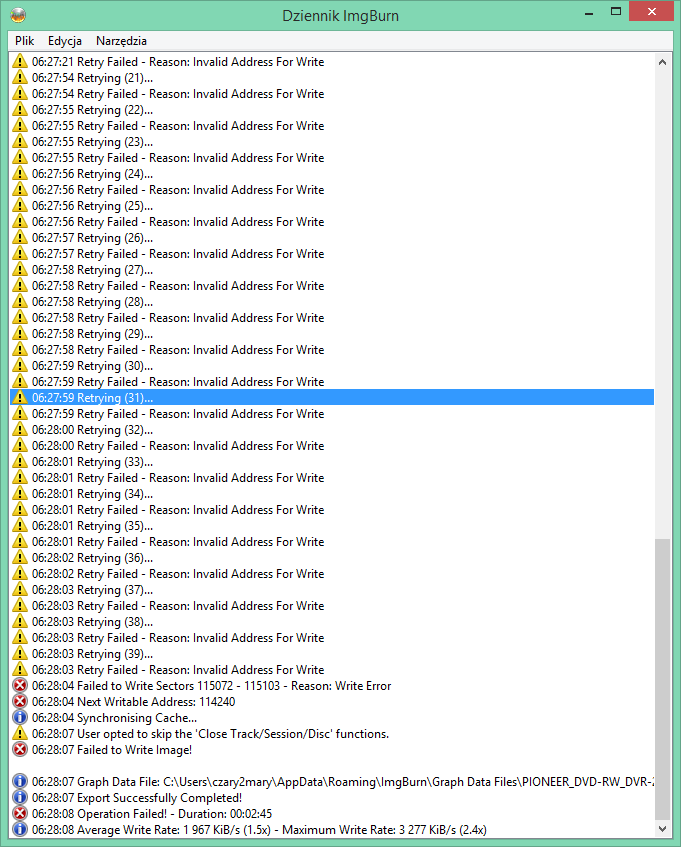Viewport: 681px width, 847px height.
Task: Select the 'Synchronising Cache...' log line
Action: [x=332, y=717]
